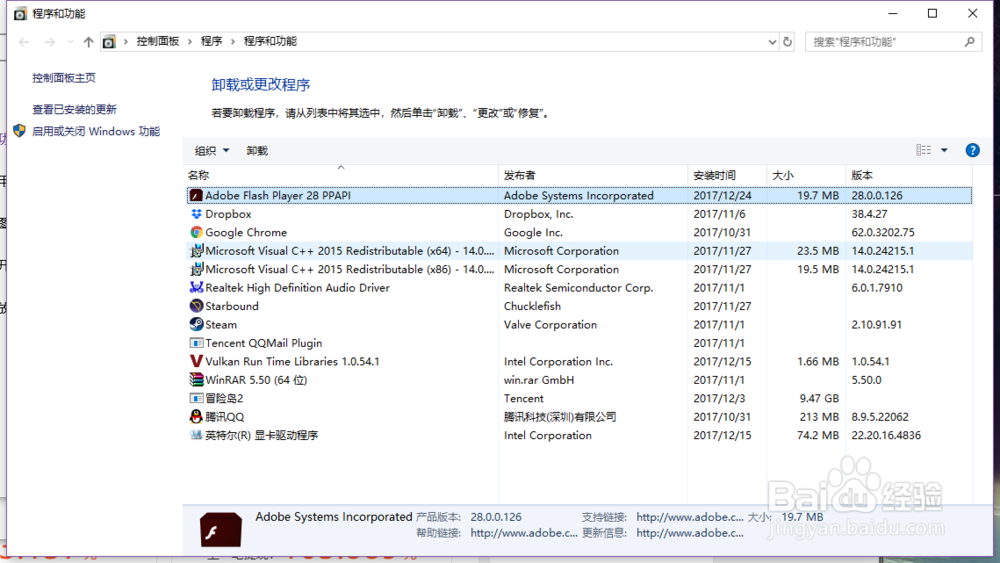Click the shield icon for Windows features

19,131
